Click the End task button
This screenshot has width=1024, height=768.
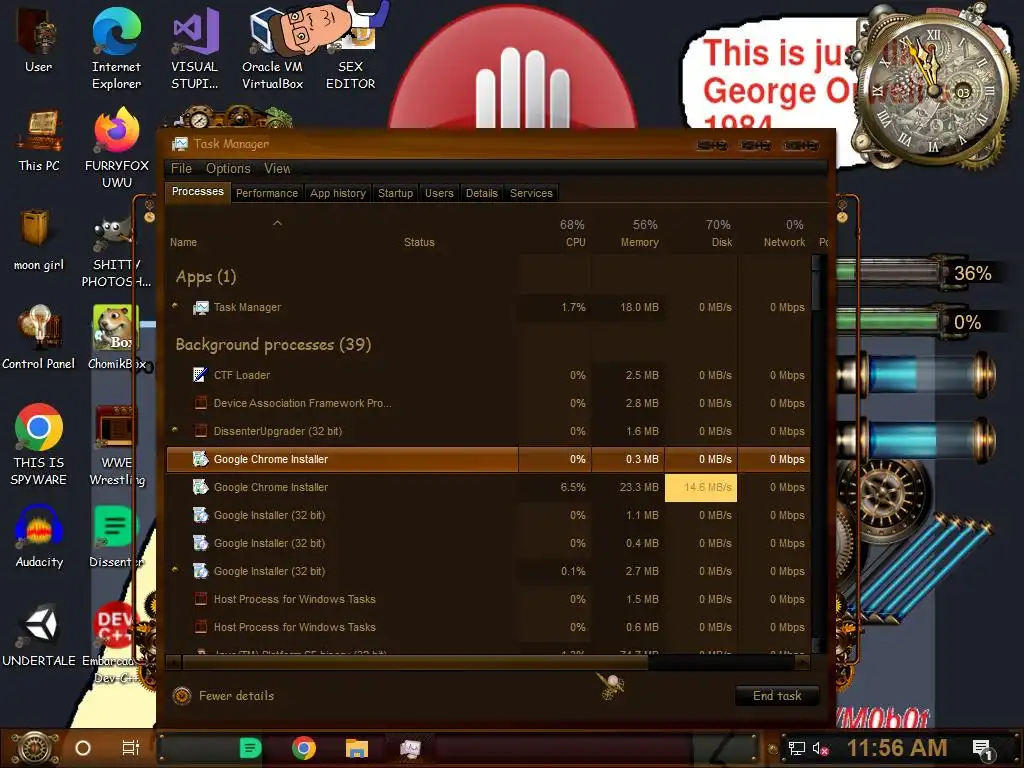pos(777,696)
